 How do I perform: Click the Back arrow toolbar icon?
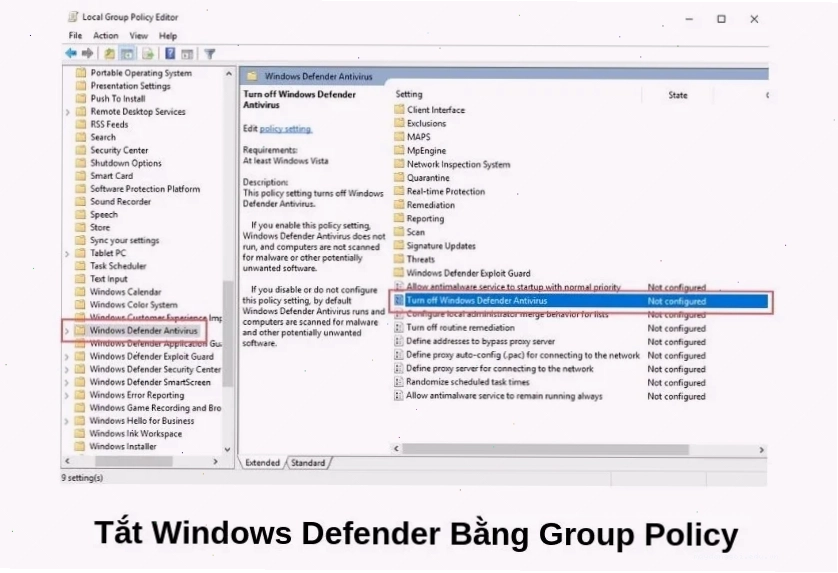click(71, 53)
